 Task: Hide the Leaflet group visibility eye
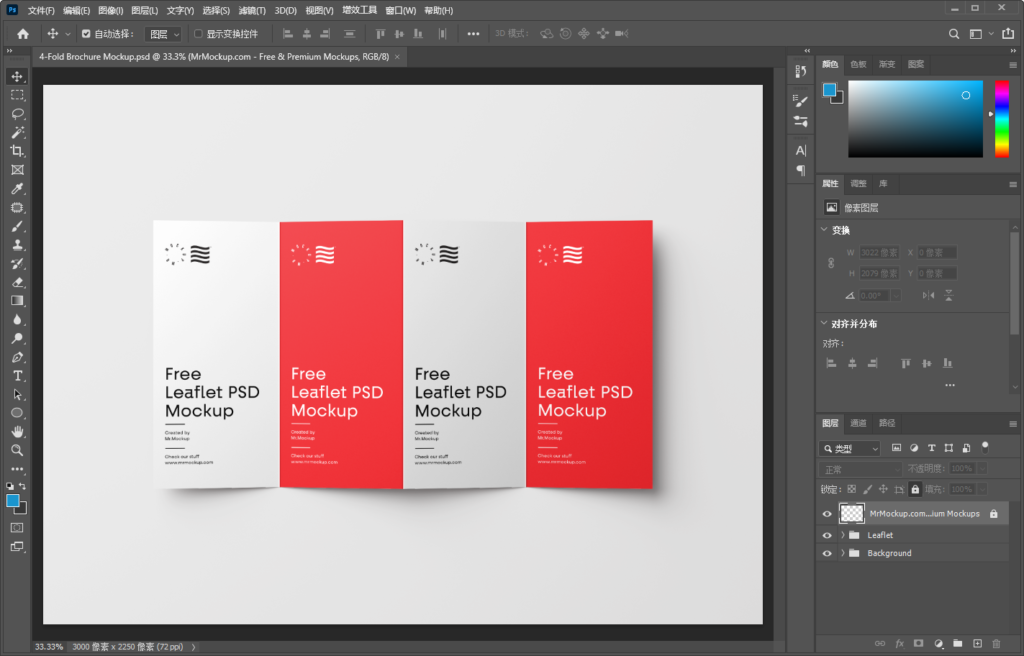[x=827, y=535]
